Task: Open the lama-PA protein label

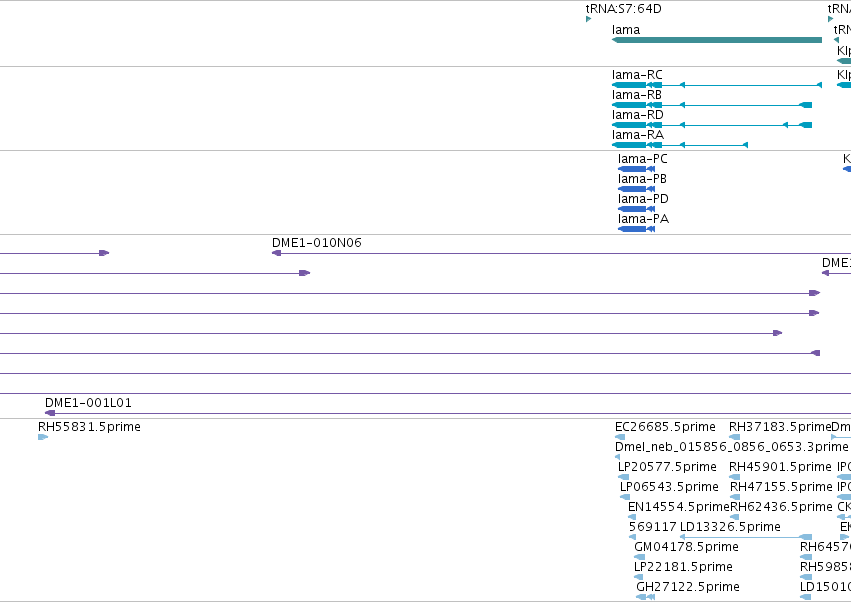Action: click(643, 219)
